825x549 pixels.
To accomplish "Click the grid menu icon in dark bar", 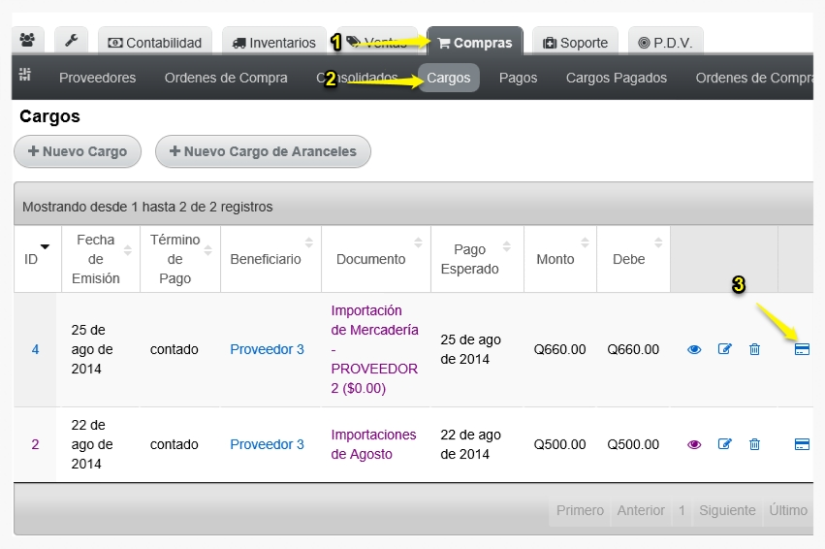I will [25, 75].
